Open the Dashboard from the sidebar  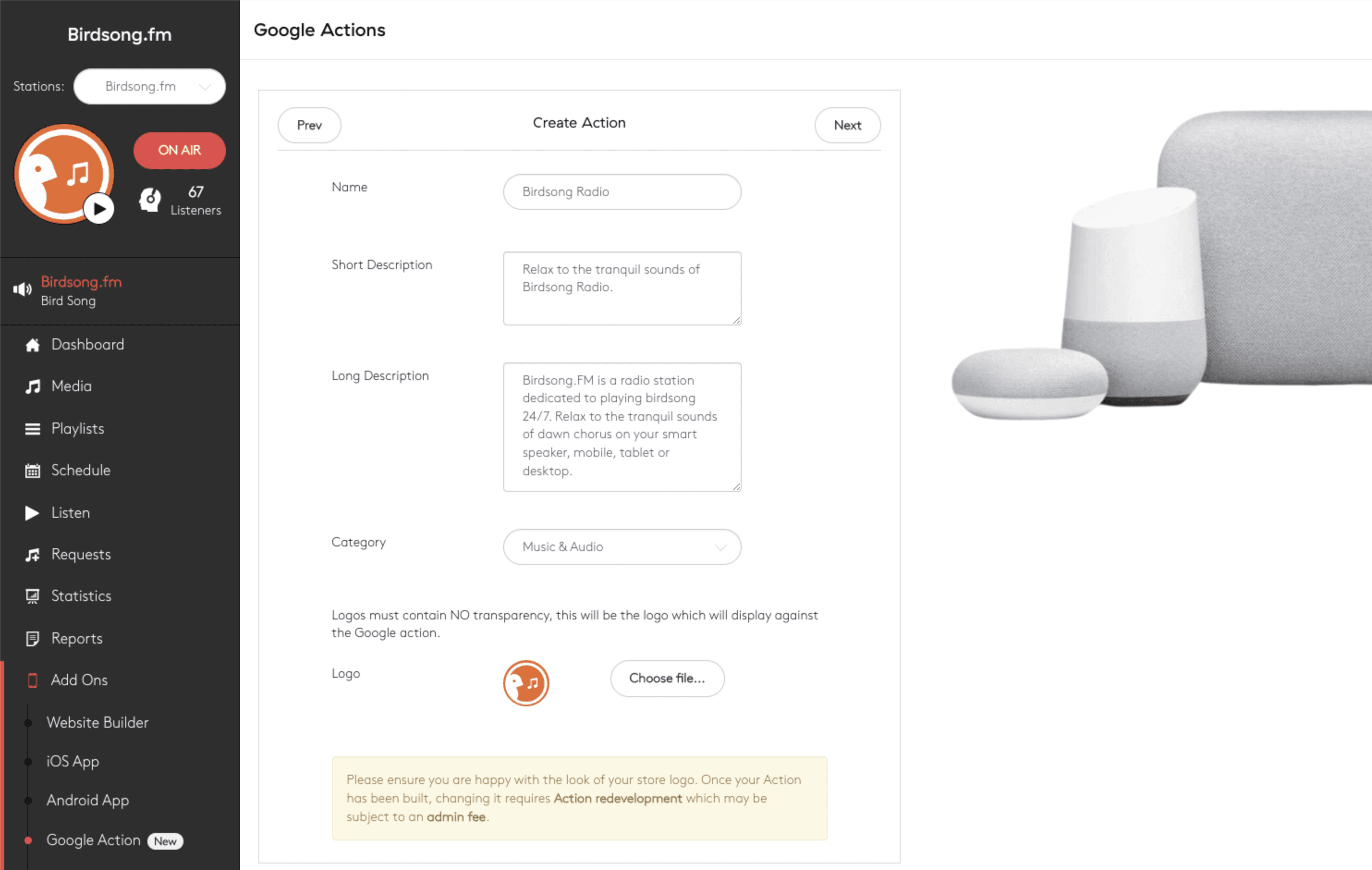tap(32, 344)
